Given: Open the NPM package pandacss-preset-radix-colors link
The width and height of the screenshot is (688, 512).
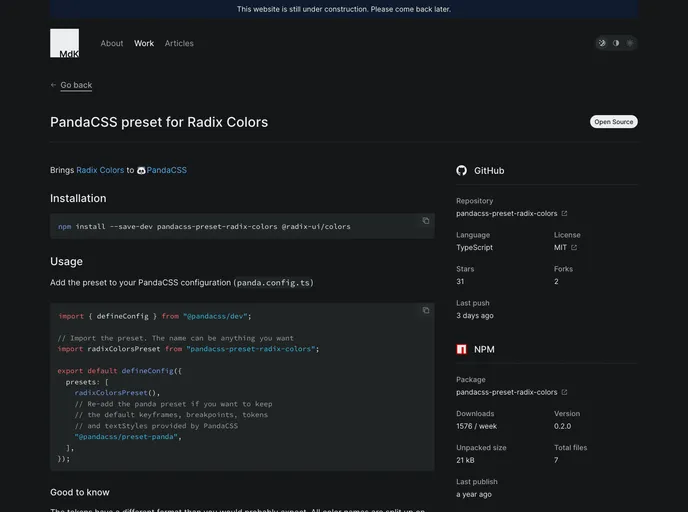Looking at the screenshot, I should [507, 392].
